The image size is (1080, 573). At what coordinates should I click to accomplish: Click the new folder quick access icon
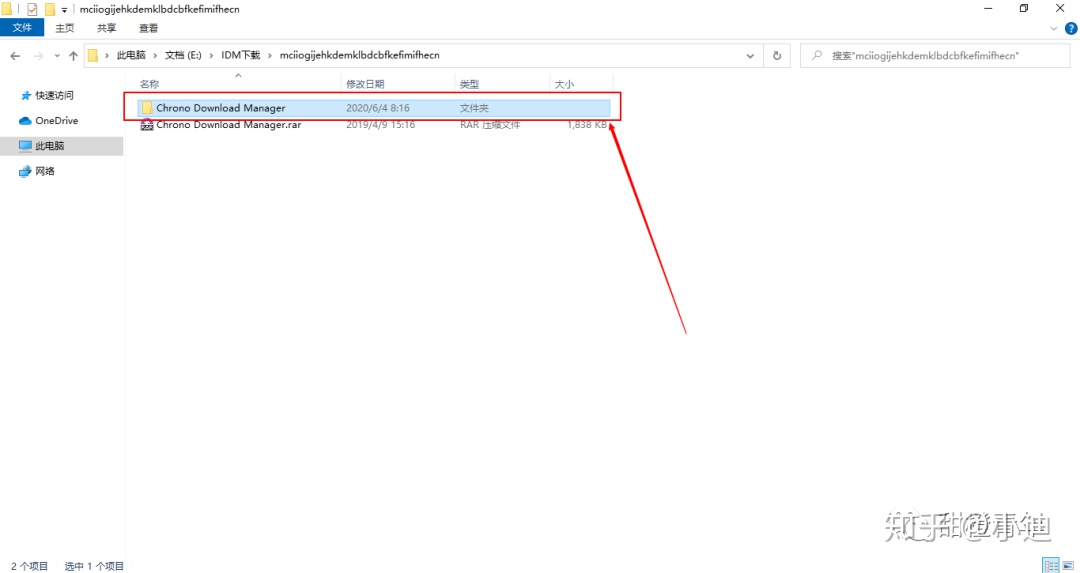(50, 9)
